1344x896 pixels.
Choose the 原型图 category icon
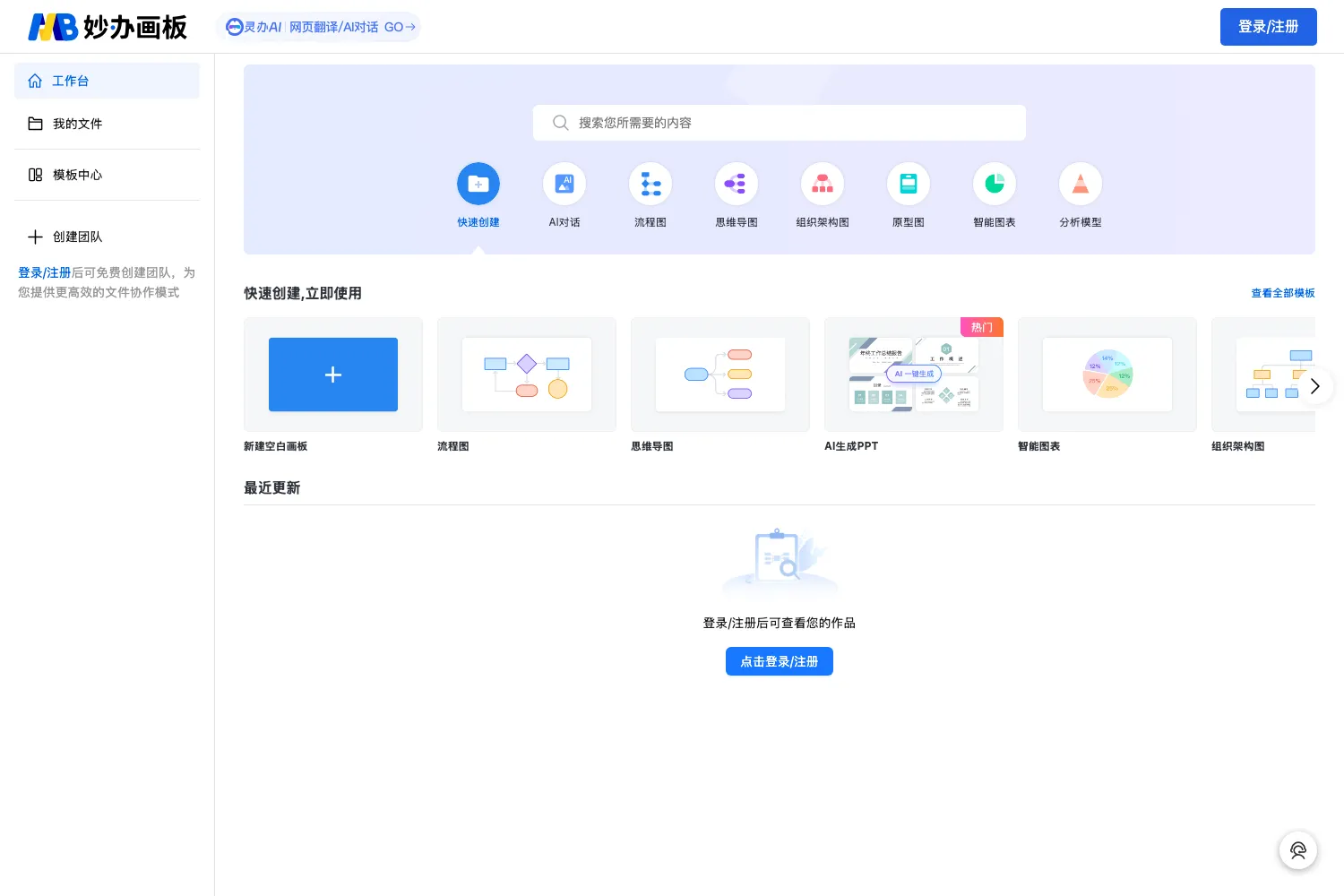[909, 185]
